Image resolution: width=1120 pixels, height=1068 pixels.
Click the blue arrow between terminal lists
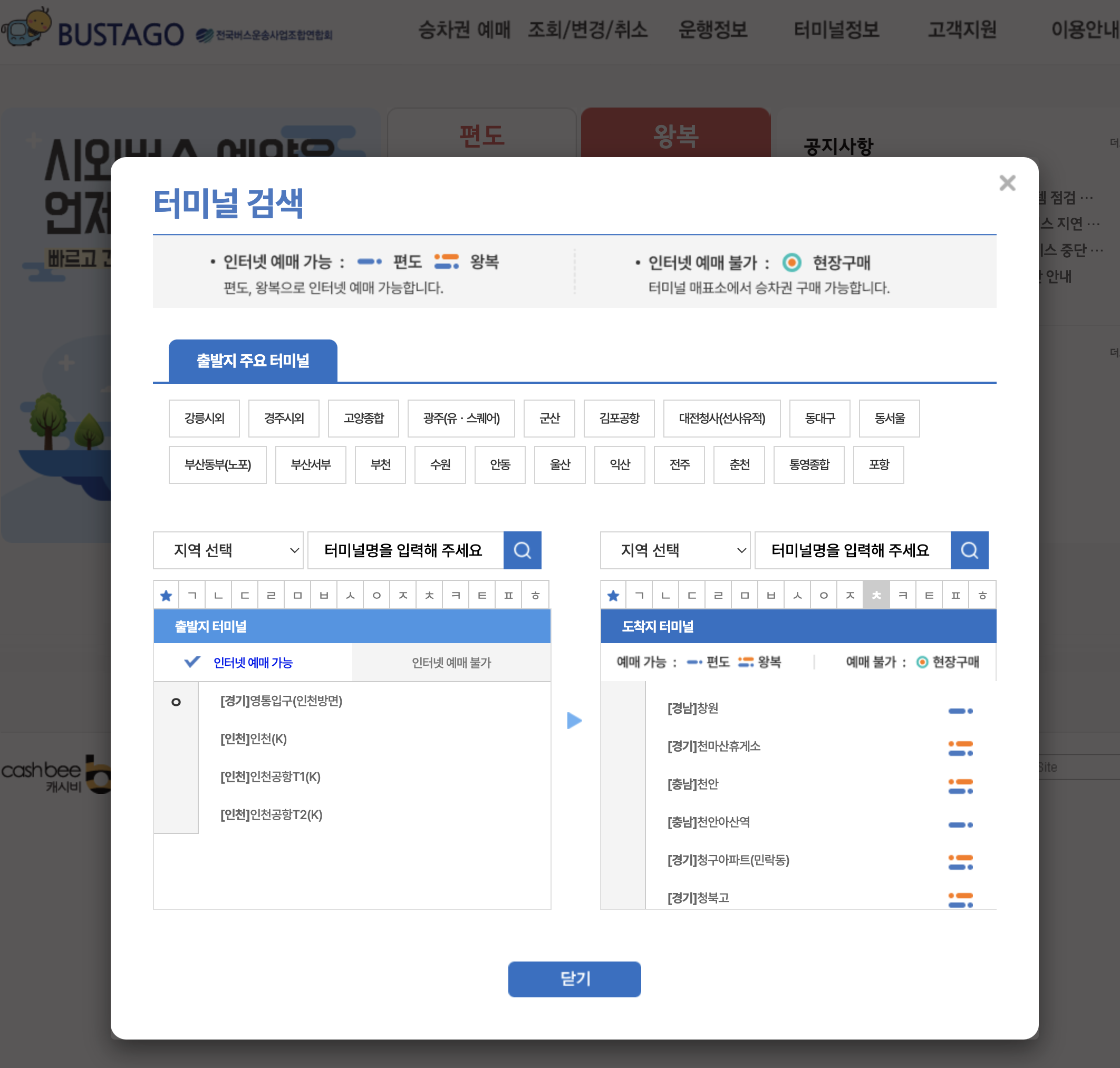point(574,720)
